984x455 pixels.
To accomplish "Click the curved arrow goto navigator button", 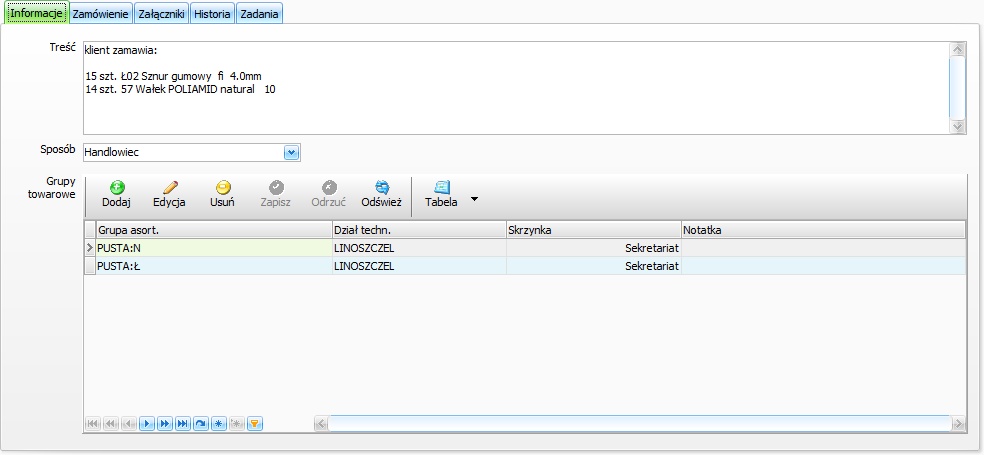I will tap(201, 424).
